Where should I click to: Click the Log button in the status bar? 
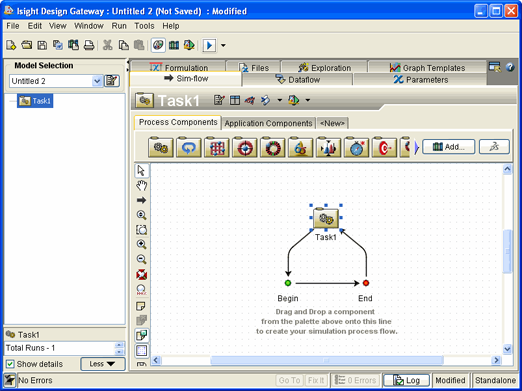tap(406, 380)
